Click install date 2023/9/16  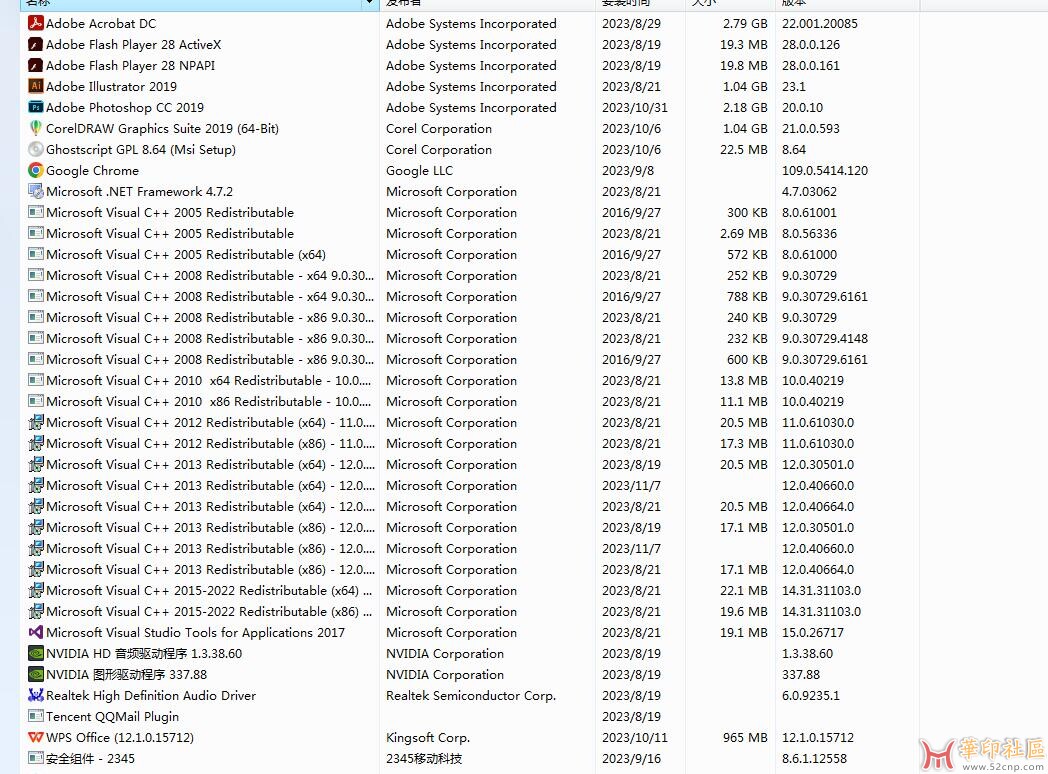point(631,759)
